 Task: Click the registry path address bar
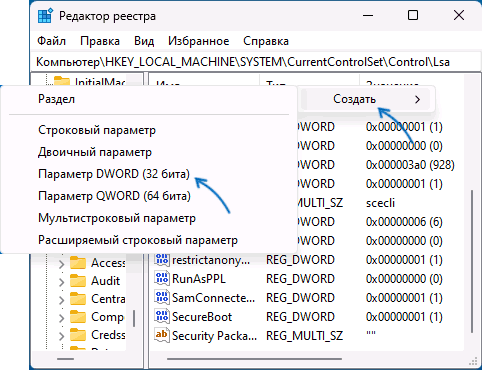255,62
